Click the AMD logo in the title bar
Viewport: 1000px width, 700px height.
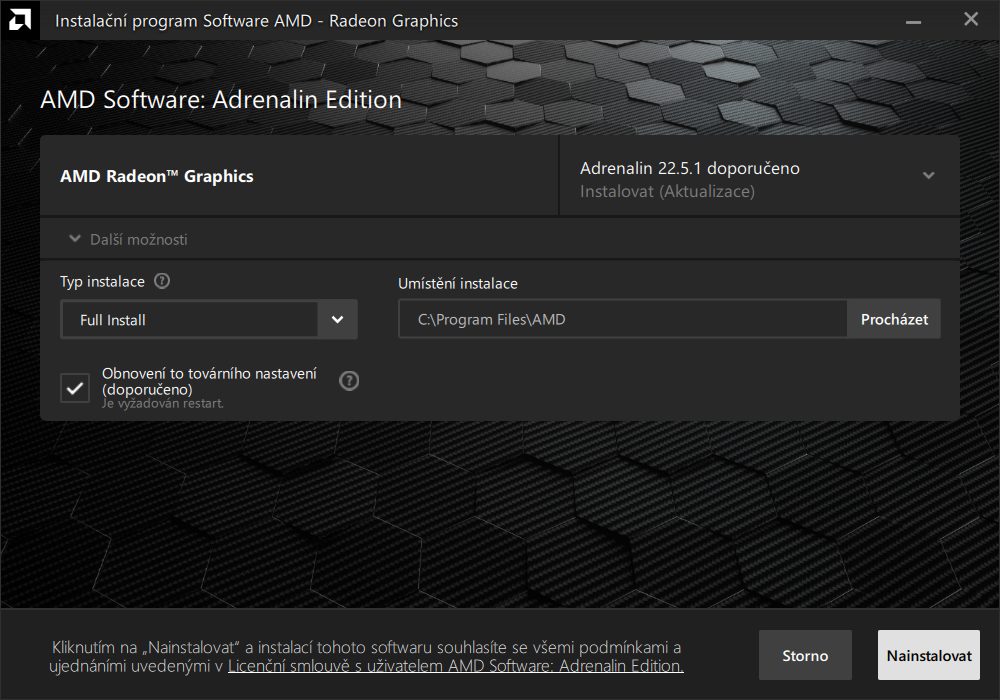click(19, 20)
